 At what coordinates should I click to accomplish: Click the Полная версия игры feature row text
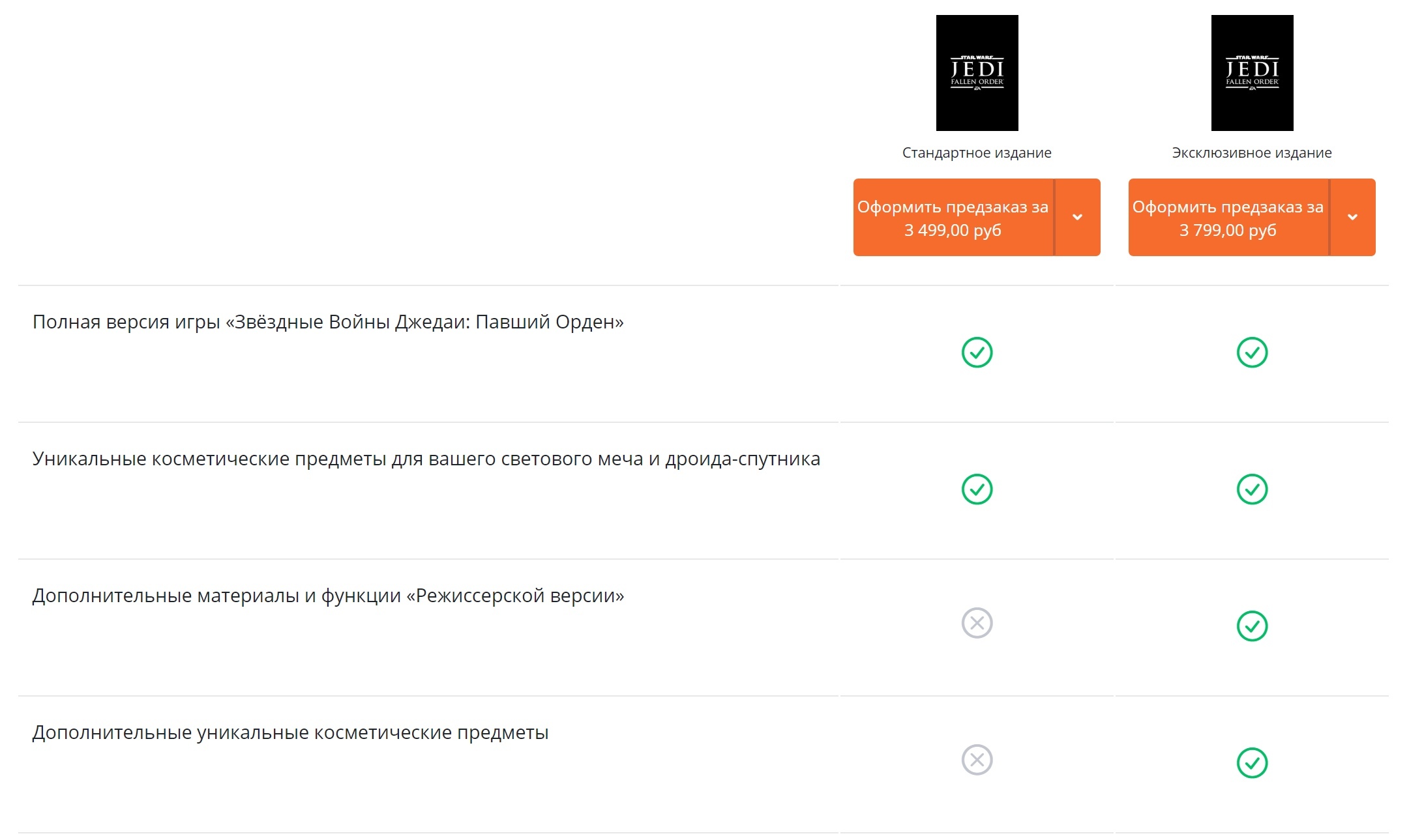(x=328, y=322)
